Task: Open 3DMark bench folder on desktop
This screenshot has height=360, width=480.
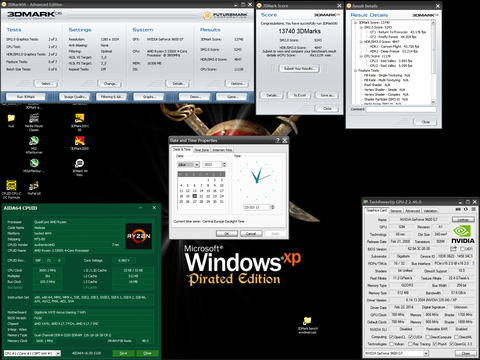Action: [307, 325]
